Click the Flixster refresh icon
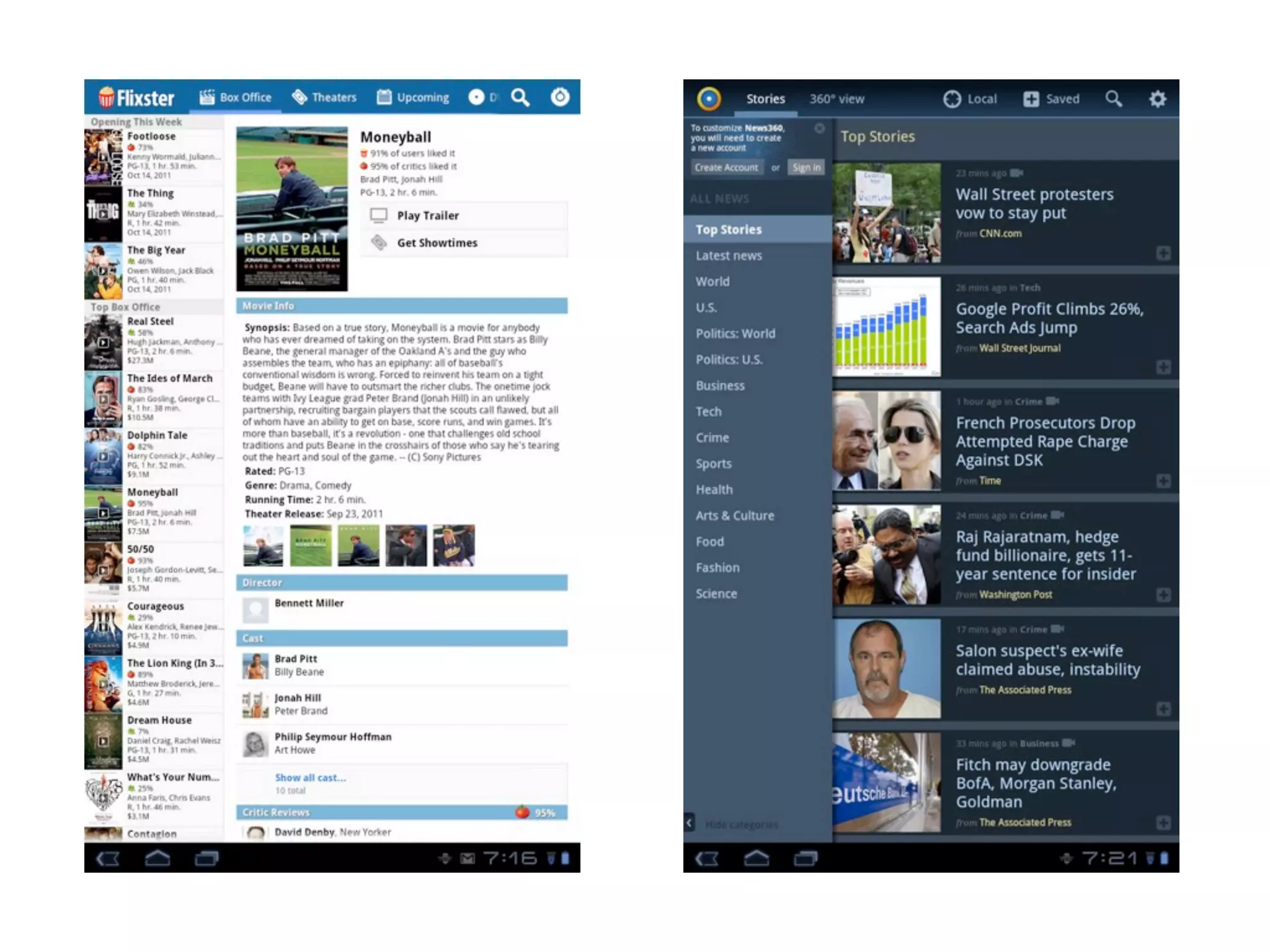 click(559, 97)
